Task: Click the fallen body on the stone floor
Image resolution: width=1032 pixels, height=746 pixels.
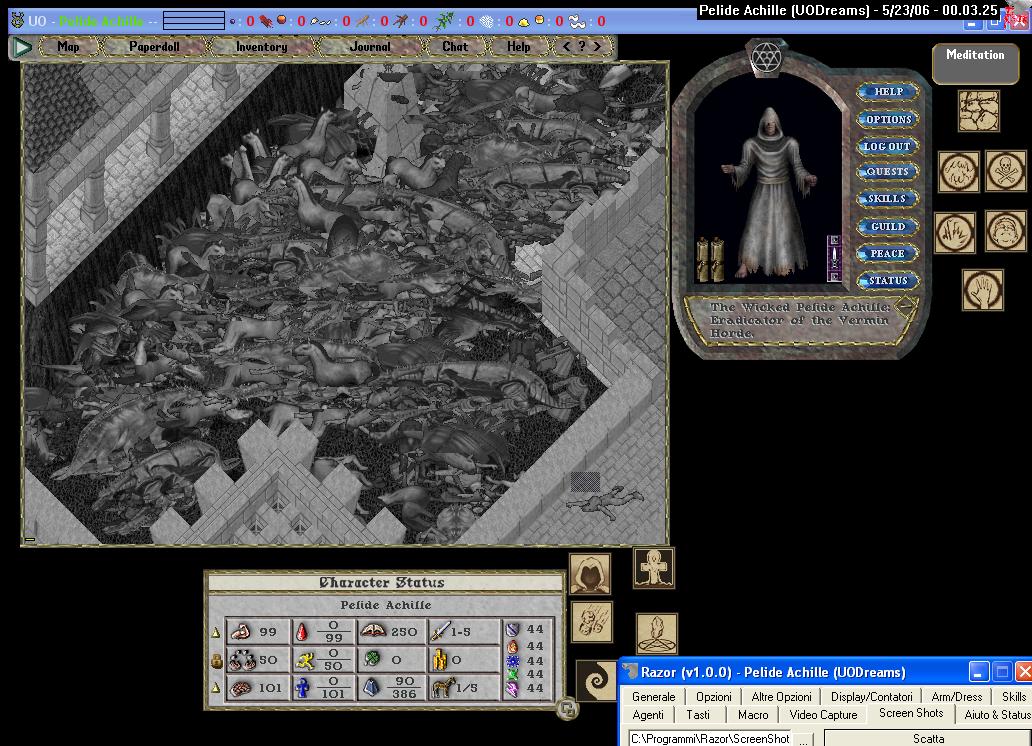Action: (x=605, y=502)
